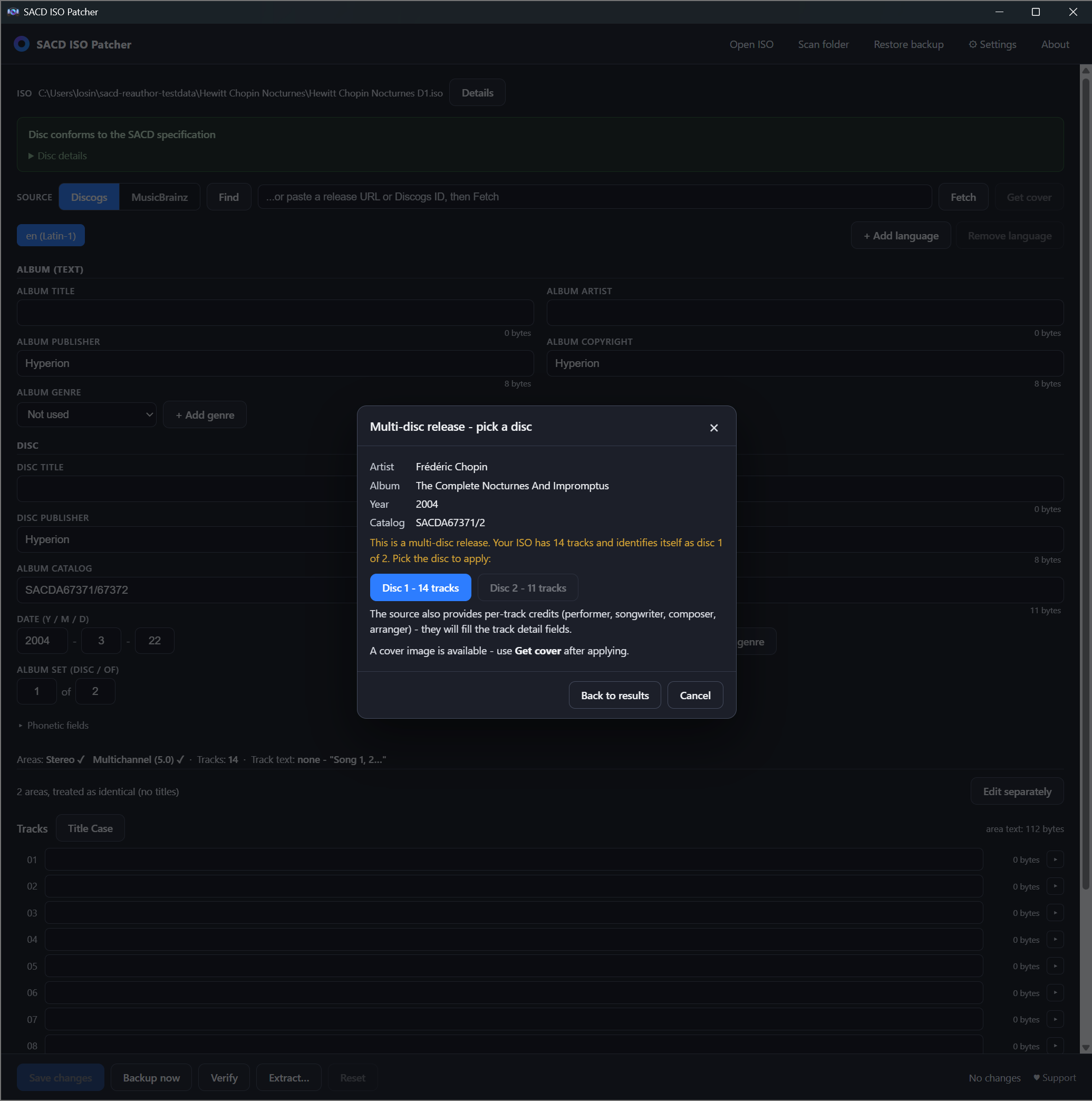Open Settings with gear icon

(992, 44)
